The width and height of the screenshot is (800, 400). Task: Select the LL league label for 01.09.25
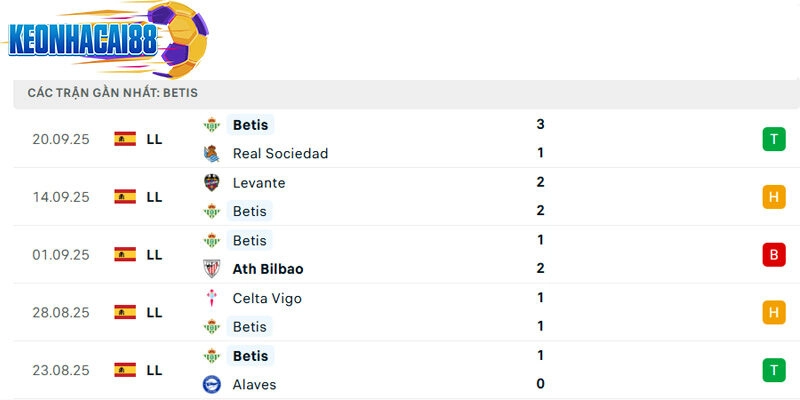pyautogui.click(x=154, y=255)
